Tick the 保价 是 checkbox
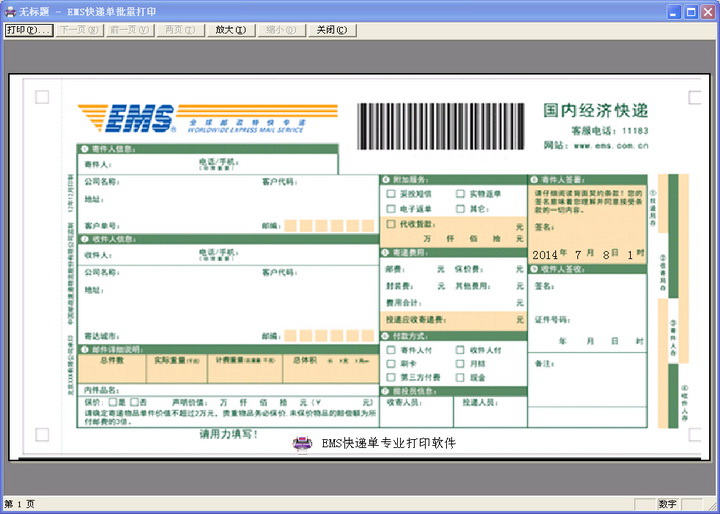 (113, 402)
